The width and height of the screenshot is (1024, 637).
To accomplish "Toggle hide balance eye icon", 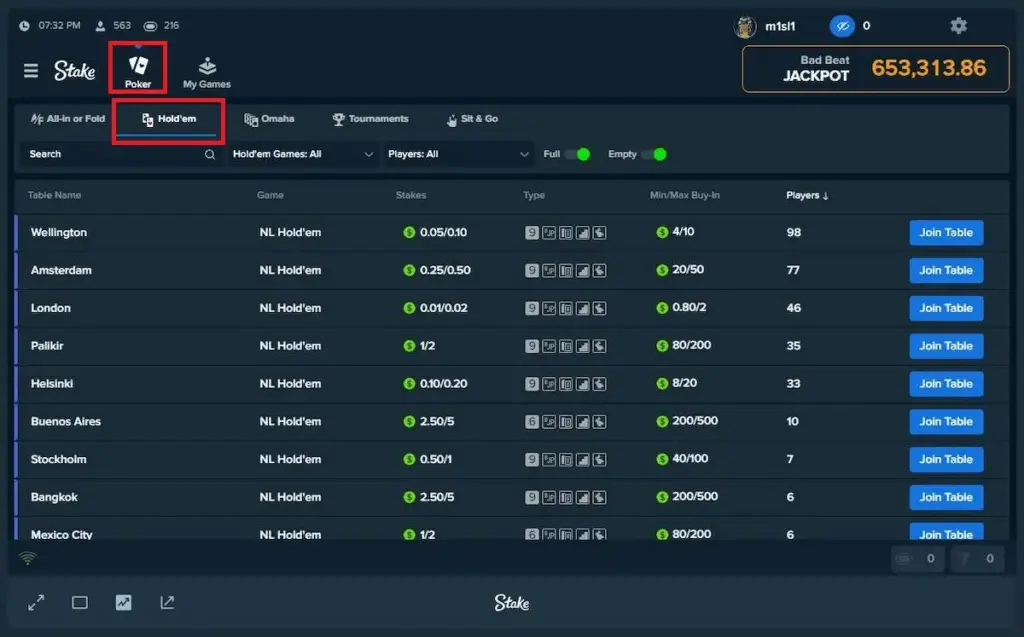I will 842,26.
